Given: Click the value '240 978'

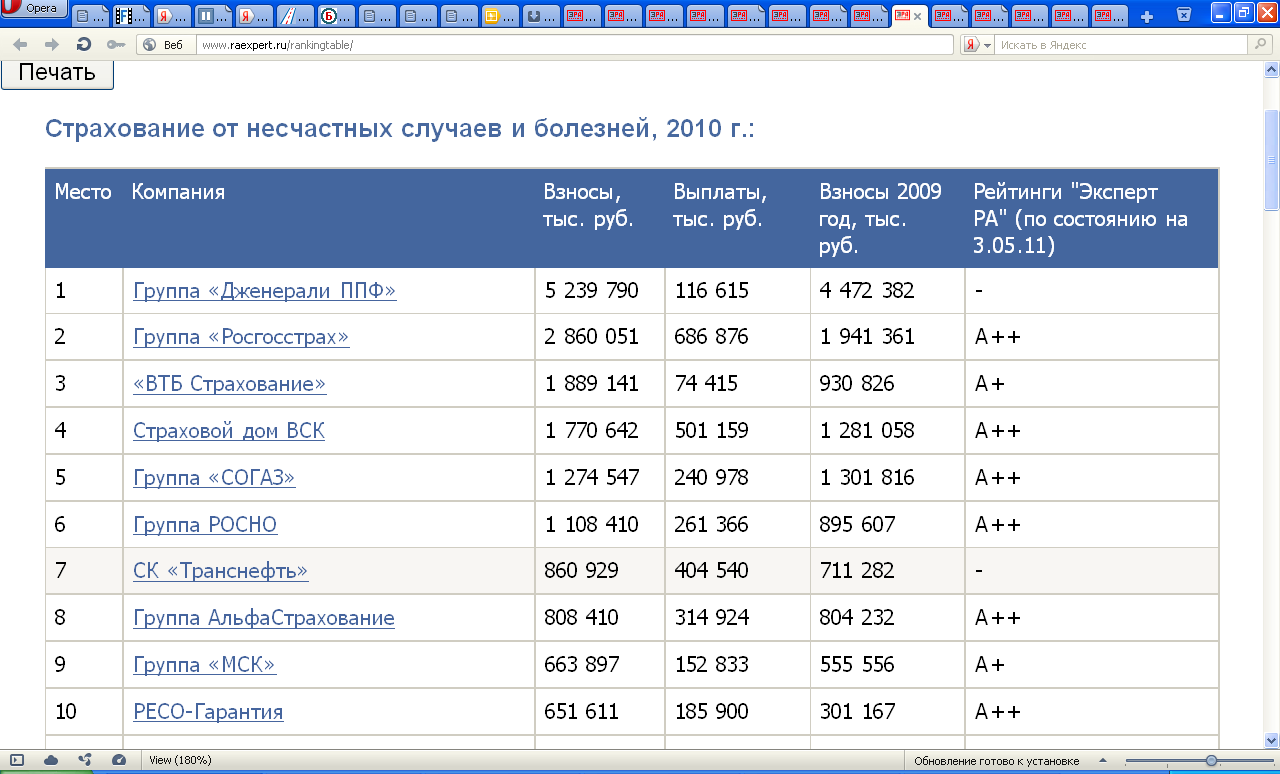Looking at the screenshot, I should coord(712,478).
